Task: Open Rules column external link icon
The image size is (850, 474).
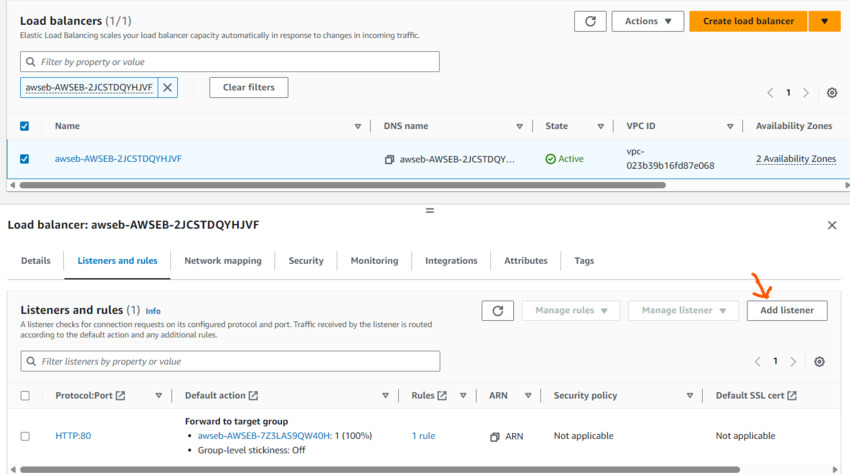Action: click(x=442, y=395)
